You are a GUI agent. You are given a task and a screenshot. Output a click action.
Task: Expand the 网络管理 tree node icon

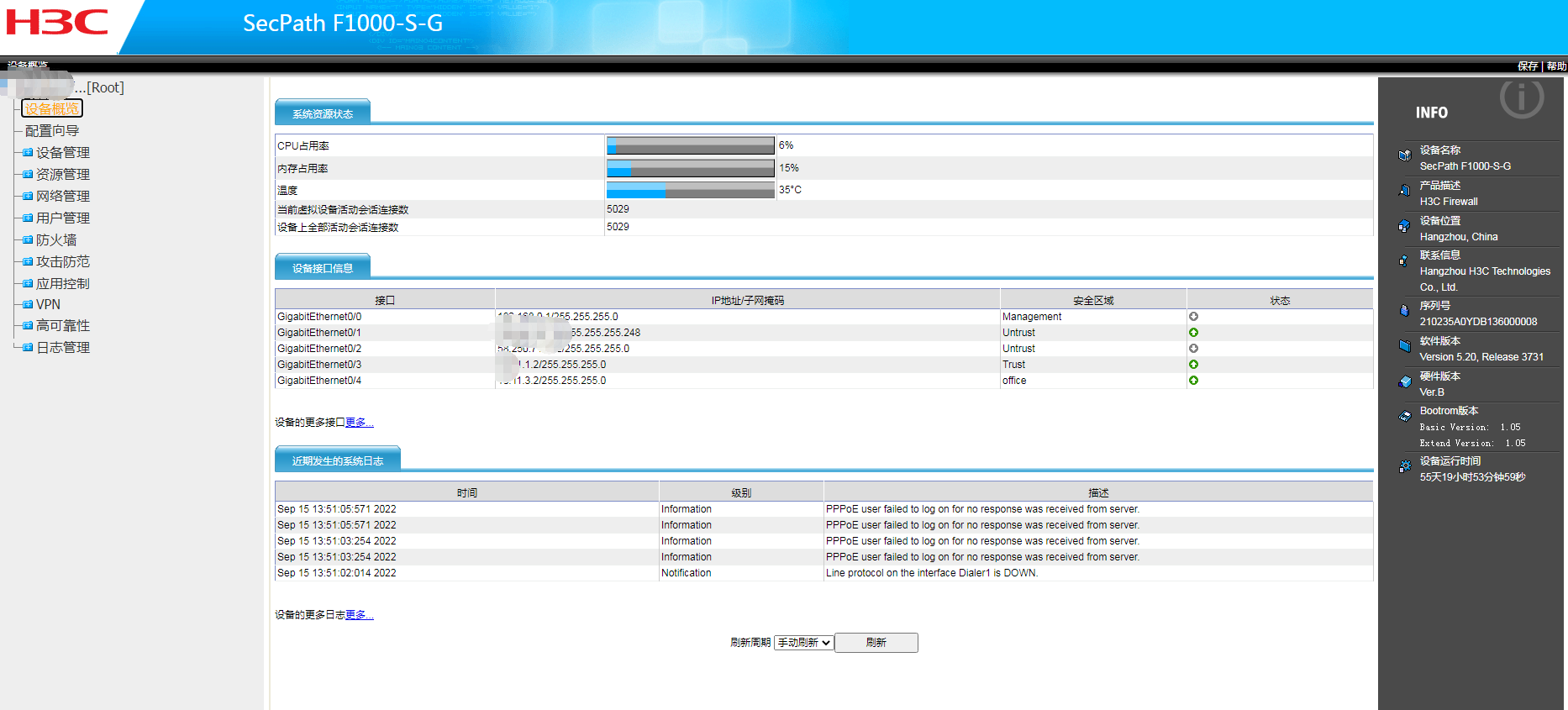(28, 196)
